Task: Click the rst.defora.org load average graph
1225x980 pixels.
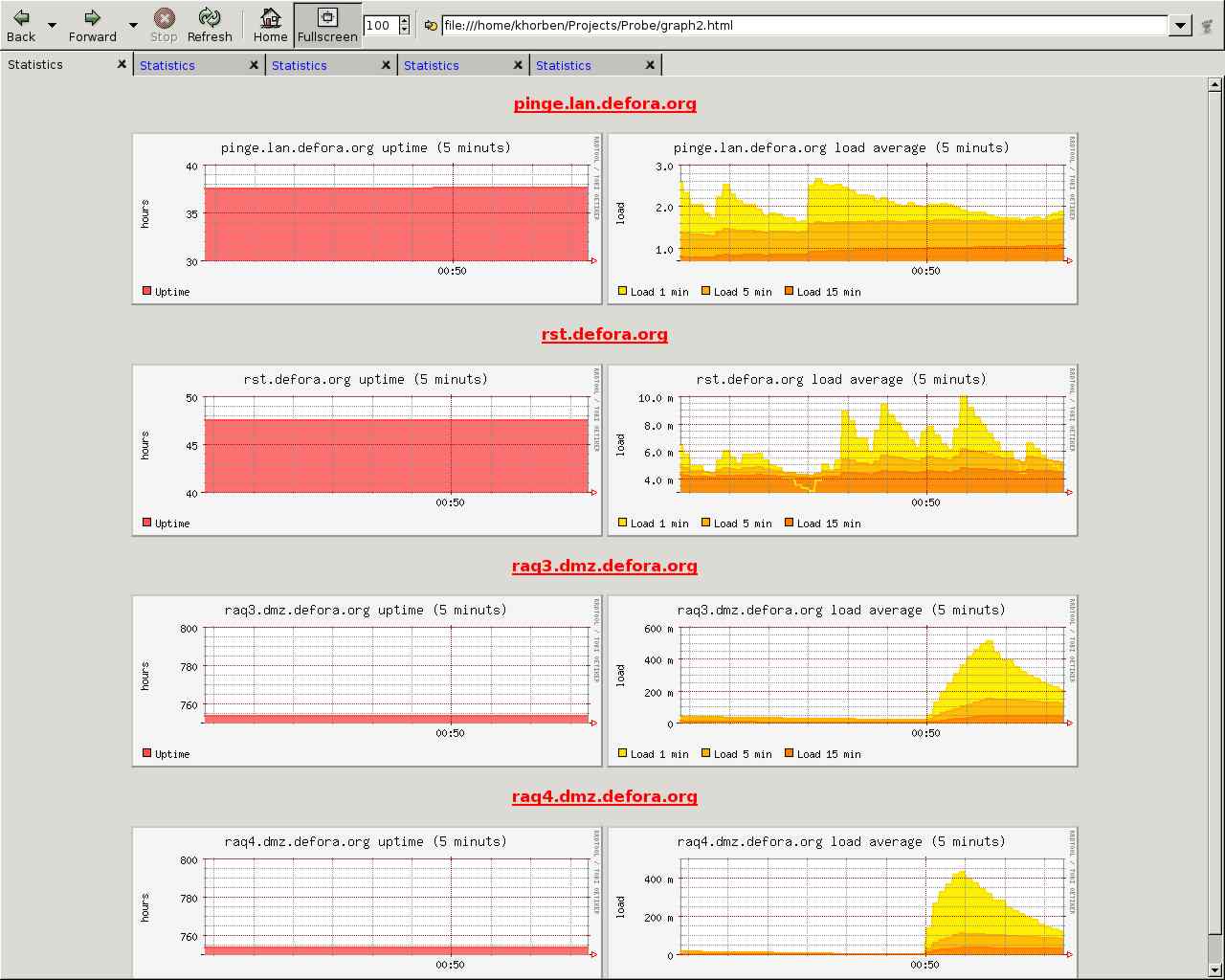Action: click(x=842, y=450)
